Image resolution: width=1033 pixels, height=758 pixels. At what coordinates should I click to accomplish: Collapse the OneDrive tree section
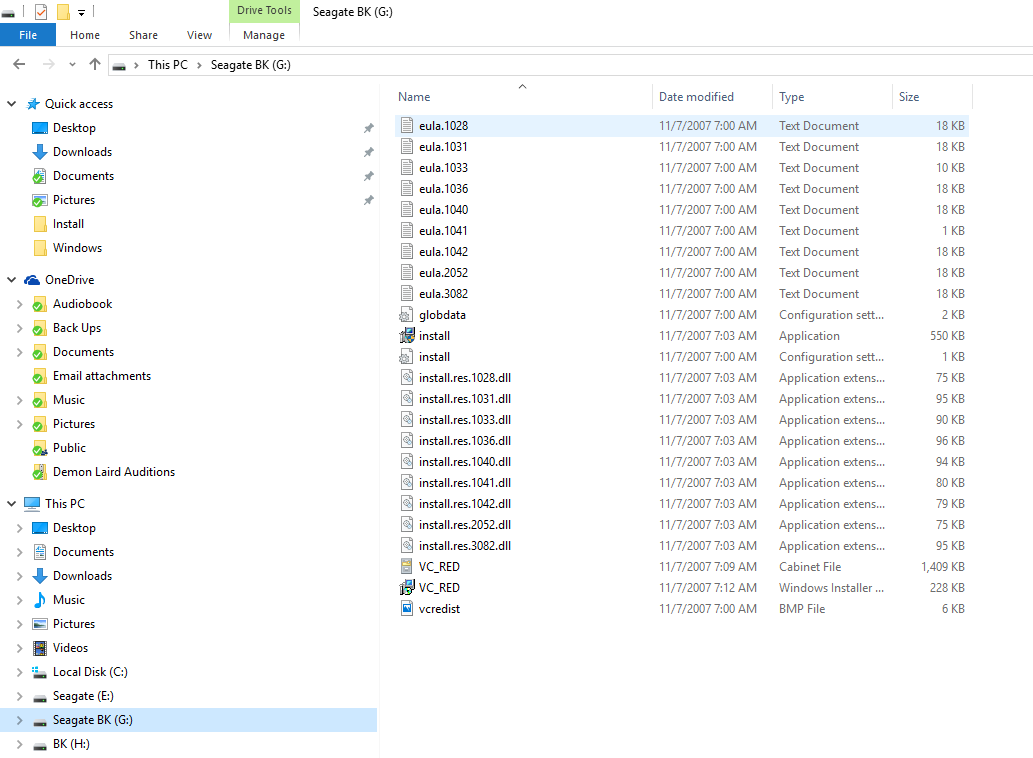point(11,280)
